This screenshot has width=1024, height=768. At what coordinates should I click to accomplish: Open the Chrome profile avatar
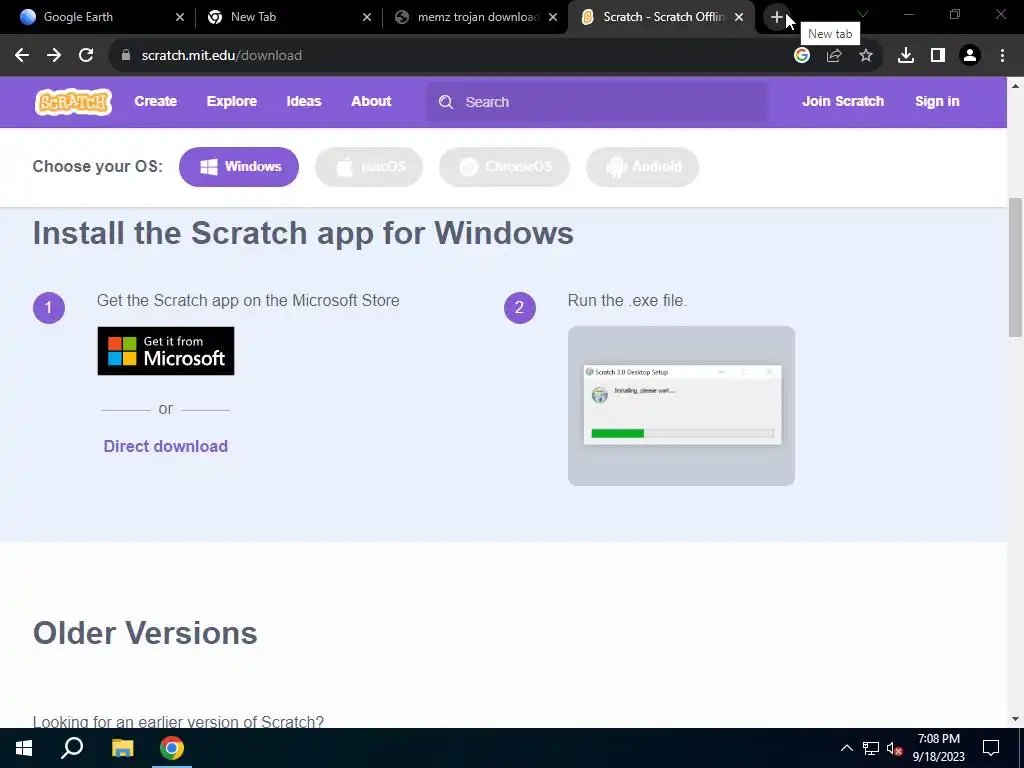pos(970,56)
